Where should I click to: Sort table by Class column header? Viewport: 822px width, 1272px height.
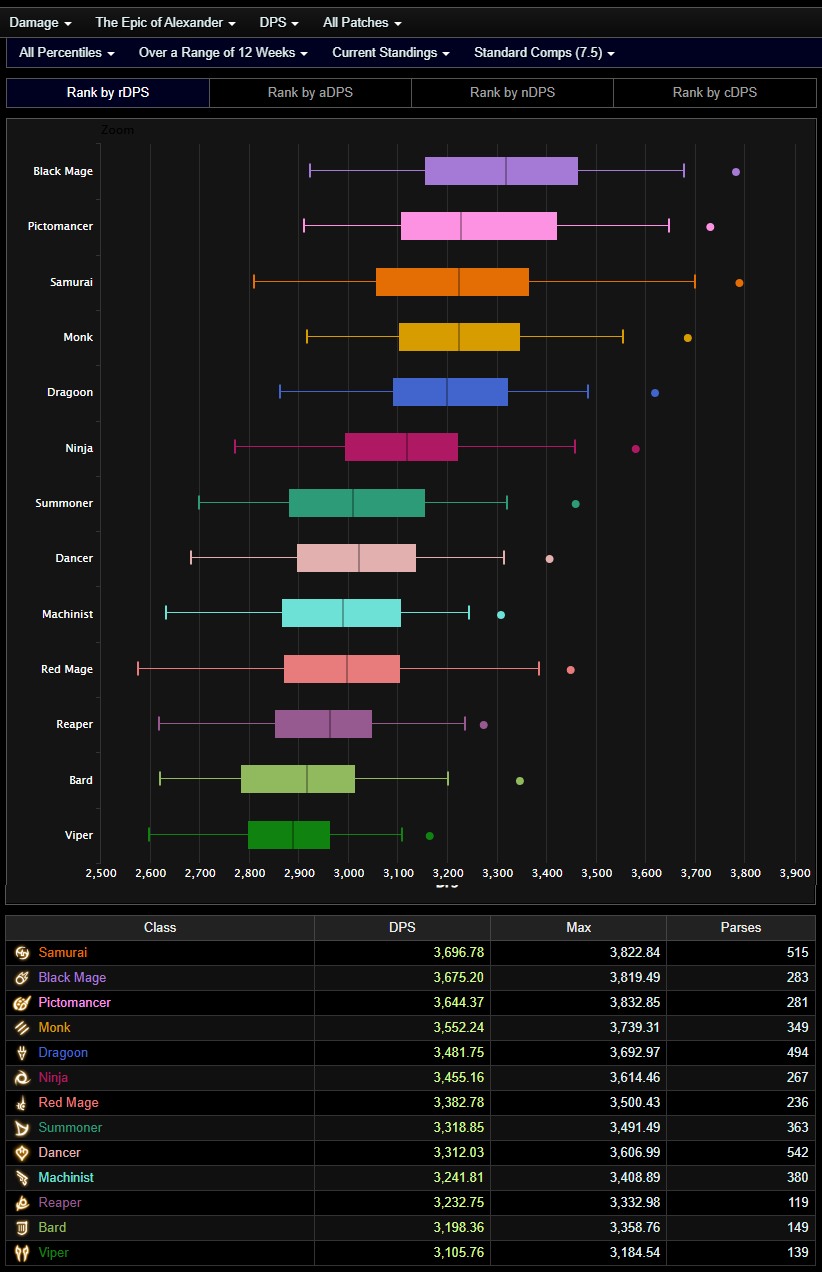[160, 928]
